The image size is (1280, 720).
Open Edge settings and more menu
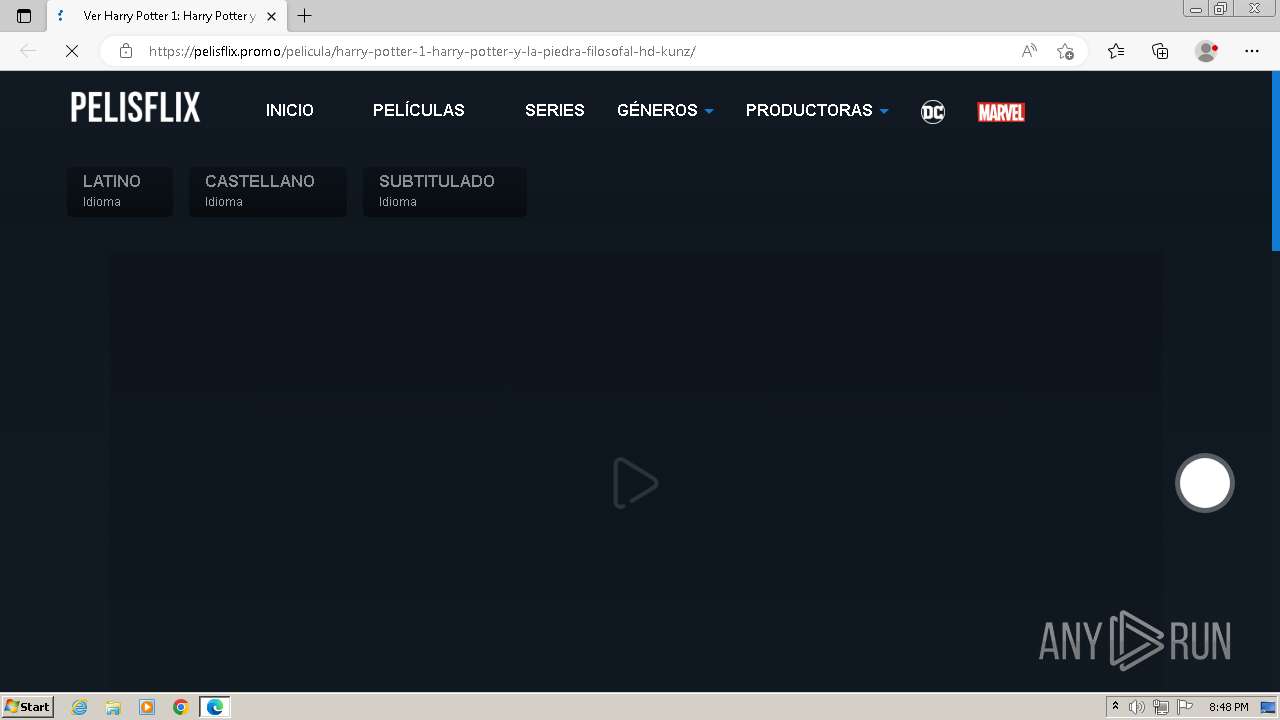coord(1252,51)
